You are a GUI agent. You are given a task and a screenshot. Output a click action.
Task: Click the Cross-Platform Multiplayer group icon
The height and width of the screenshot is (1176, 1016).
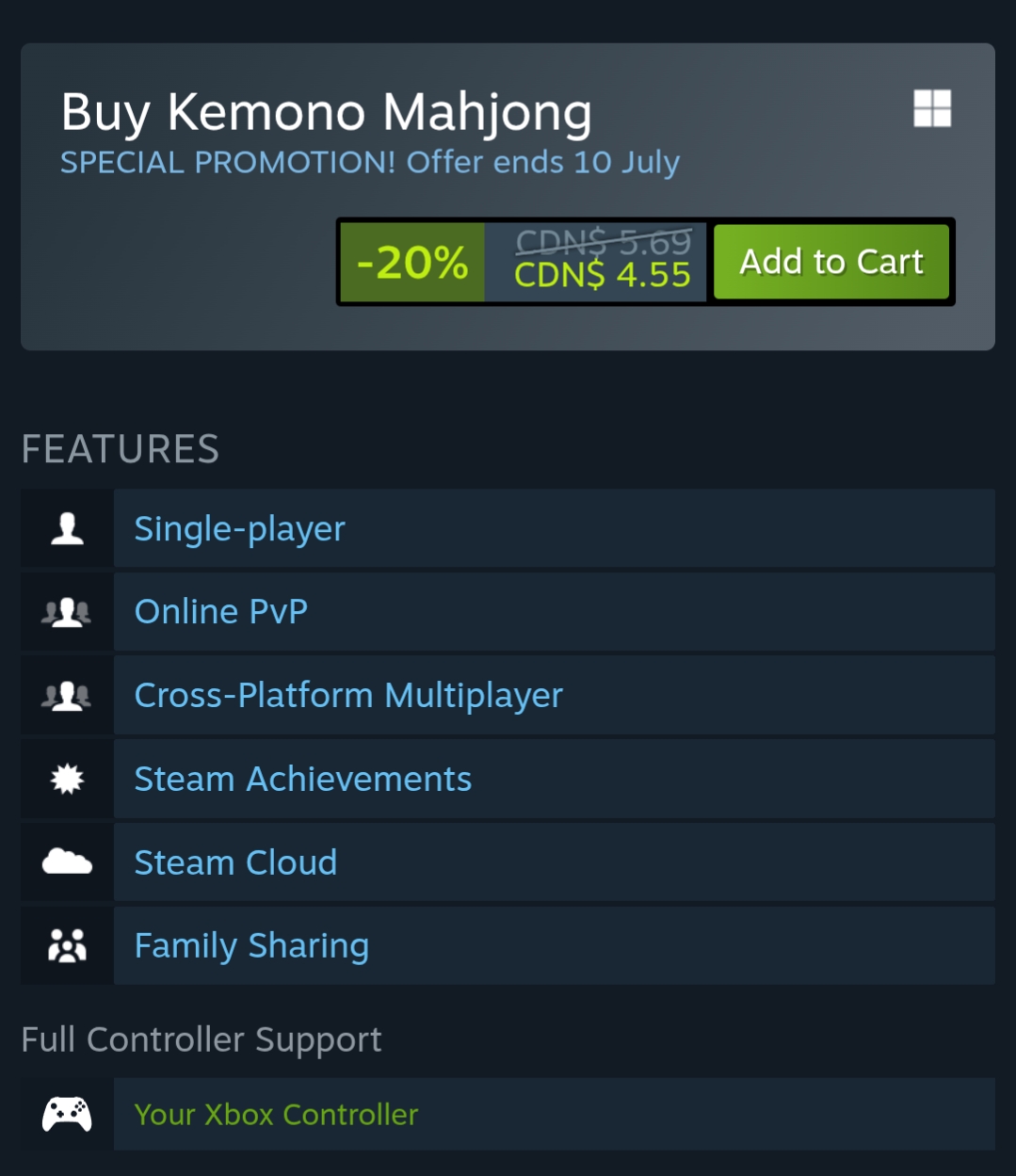(67, 696)
